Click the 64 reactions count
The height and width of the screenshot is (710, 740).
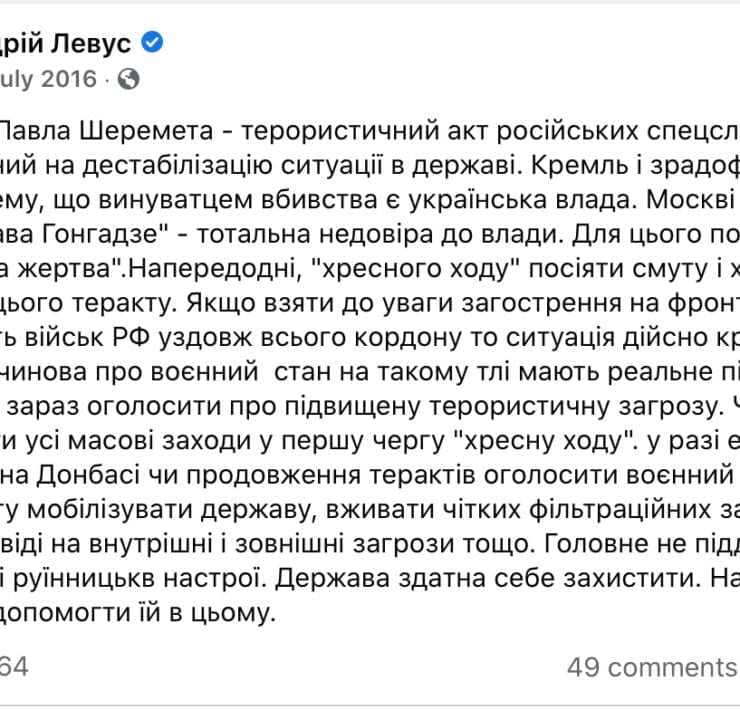tap(14, 667)
